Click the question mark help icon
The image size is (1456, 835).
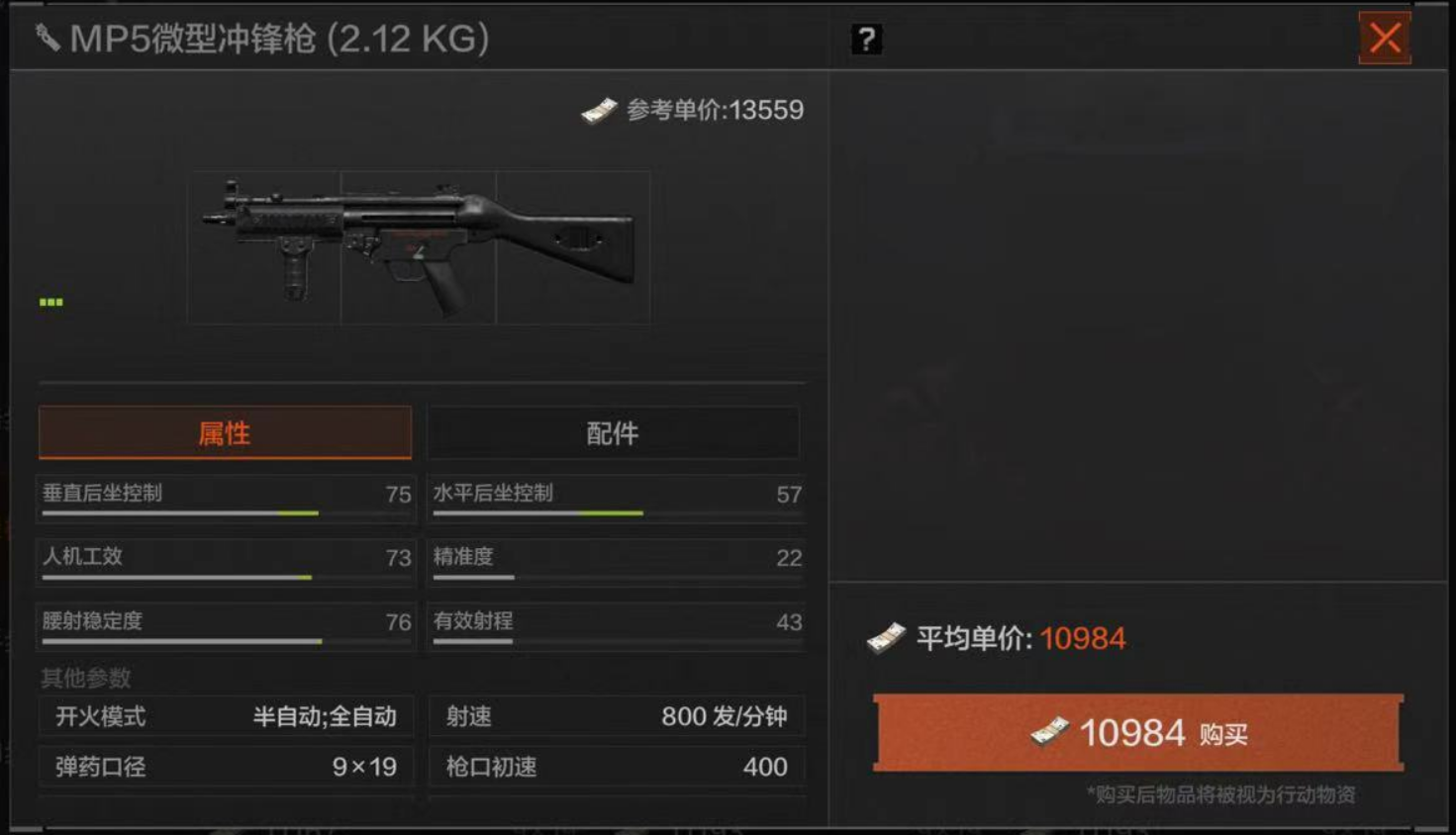866,39
